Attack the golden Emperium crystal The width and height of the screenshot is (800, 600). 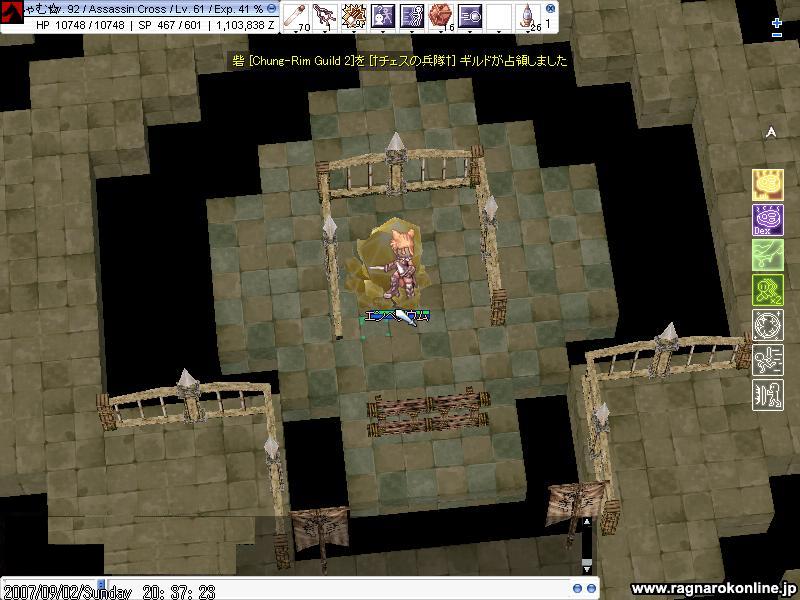pos(388,263)
